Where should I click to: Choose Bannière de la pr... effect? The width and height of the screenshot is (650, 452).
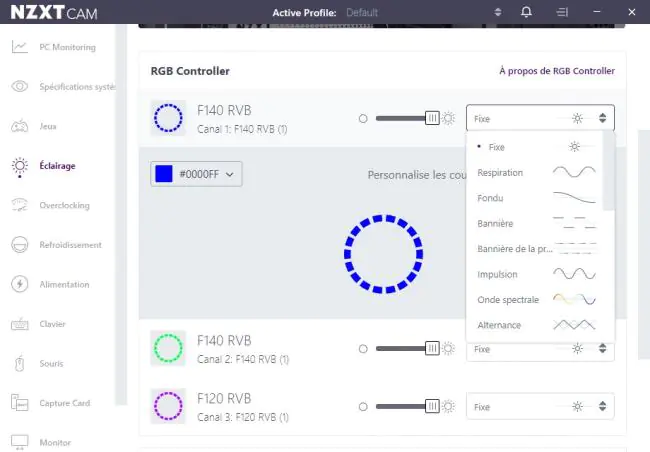(536, 249)
